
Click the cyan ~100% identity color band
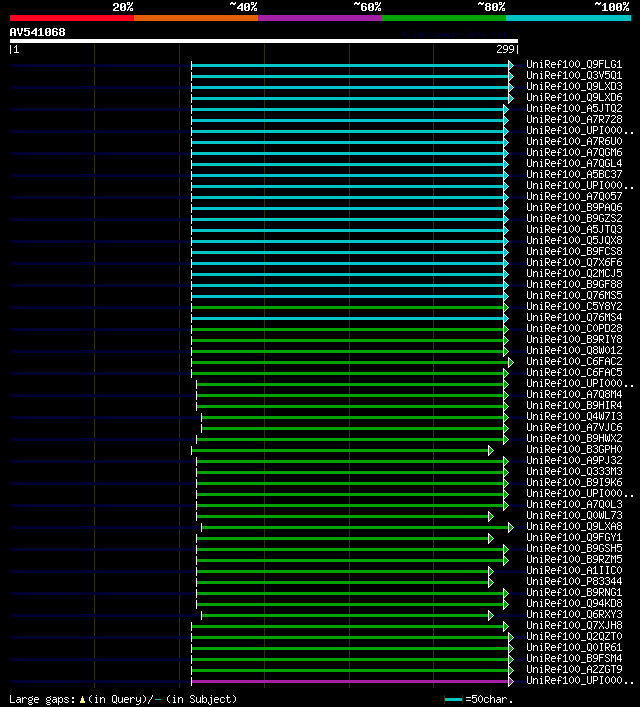click(568, 18)
